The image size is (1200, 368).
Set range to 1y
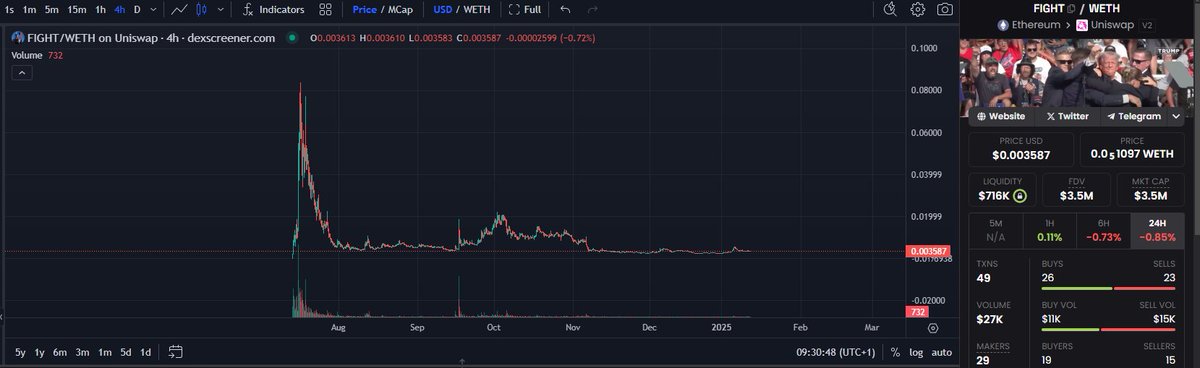[x=40, y=352]
